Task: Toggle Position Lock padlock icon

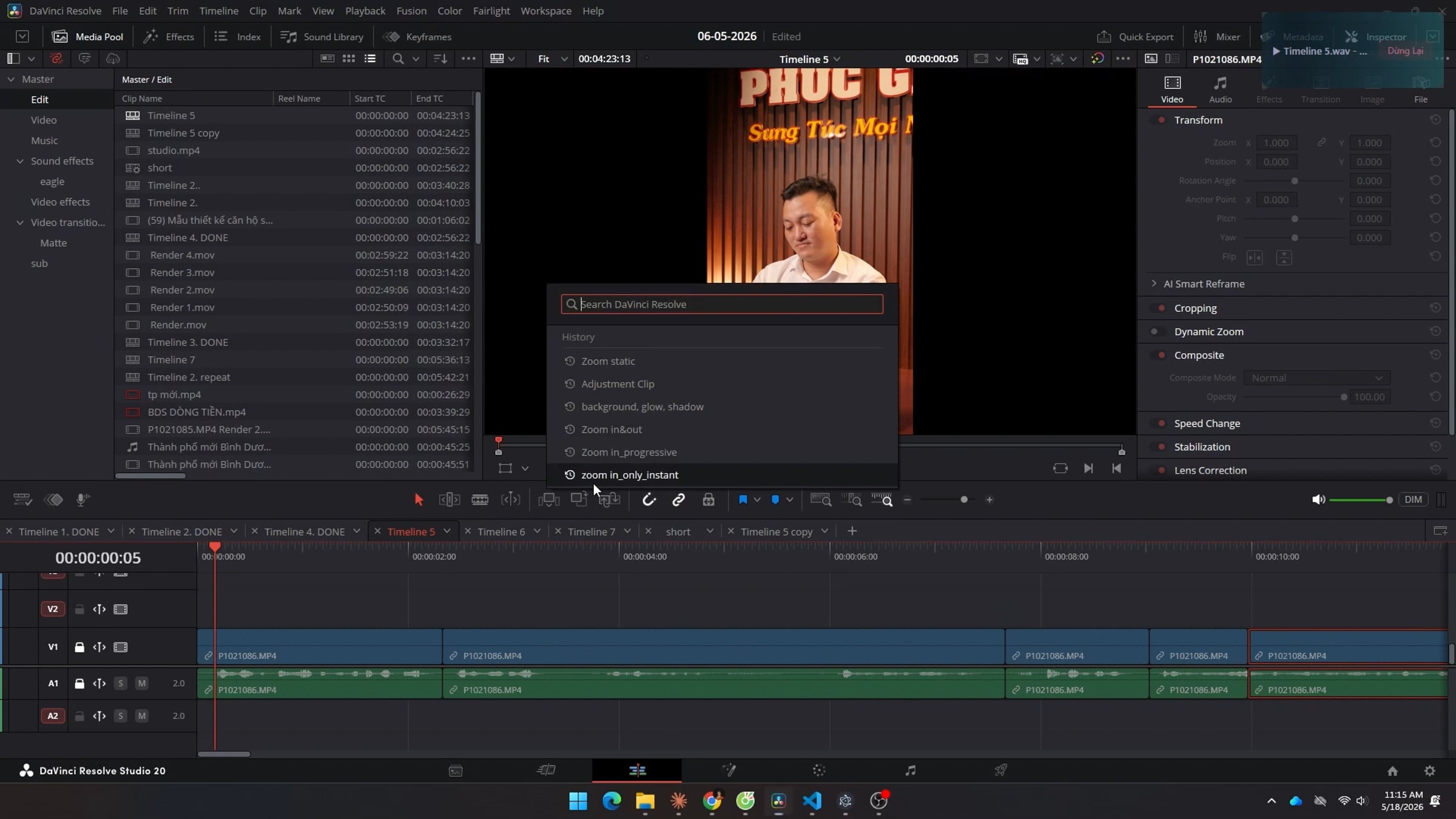Action: (709, 499)
